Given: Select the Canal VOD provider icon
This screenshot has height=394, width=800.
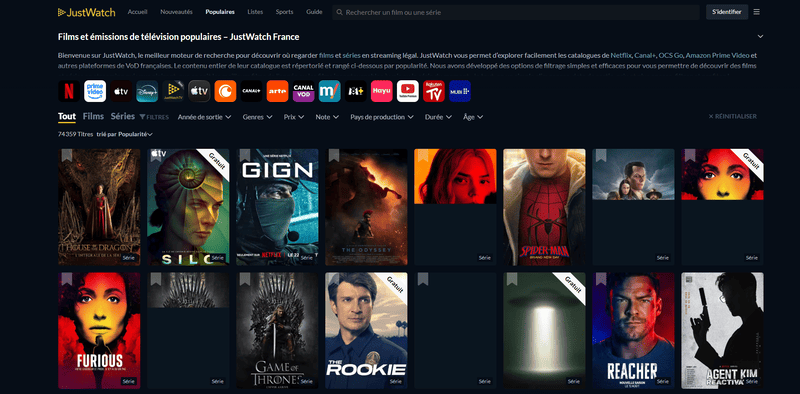Looking at the screenshot, I should pyautogui.click(x=303, y=91).
